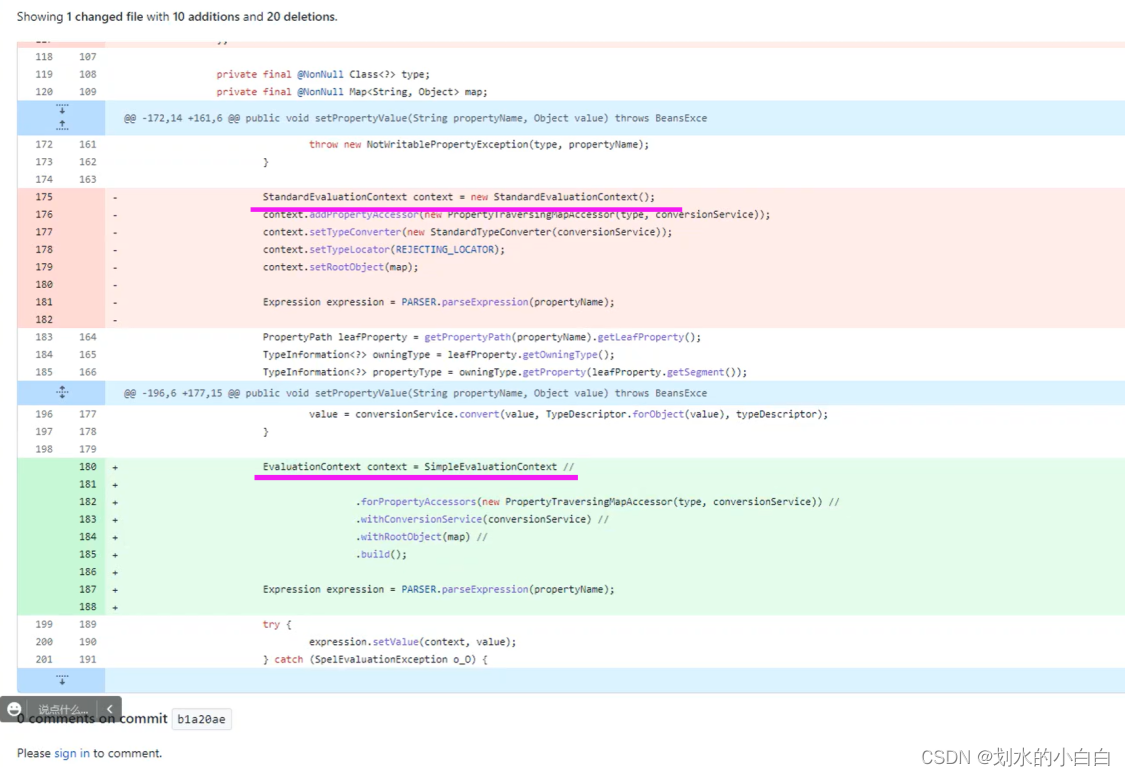Click 'try {' code line
The height and width of the screenshot is (776, 1125).
(x=277, y=625)
